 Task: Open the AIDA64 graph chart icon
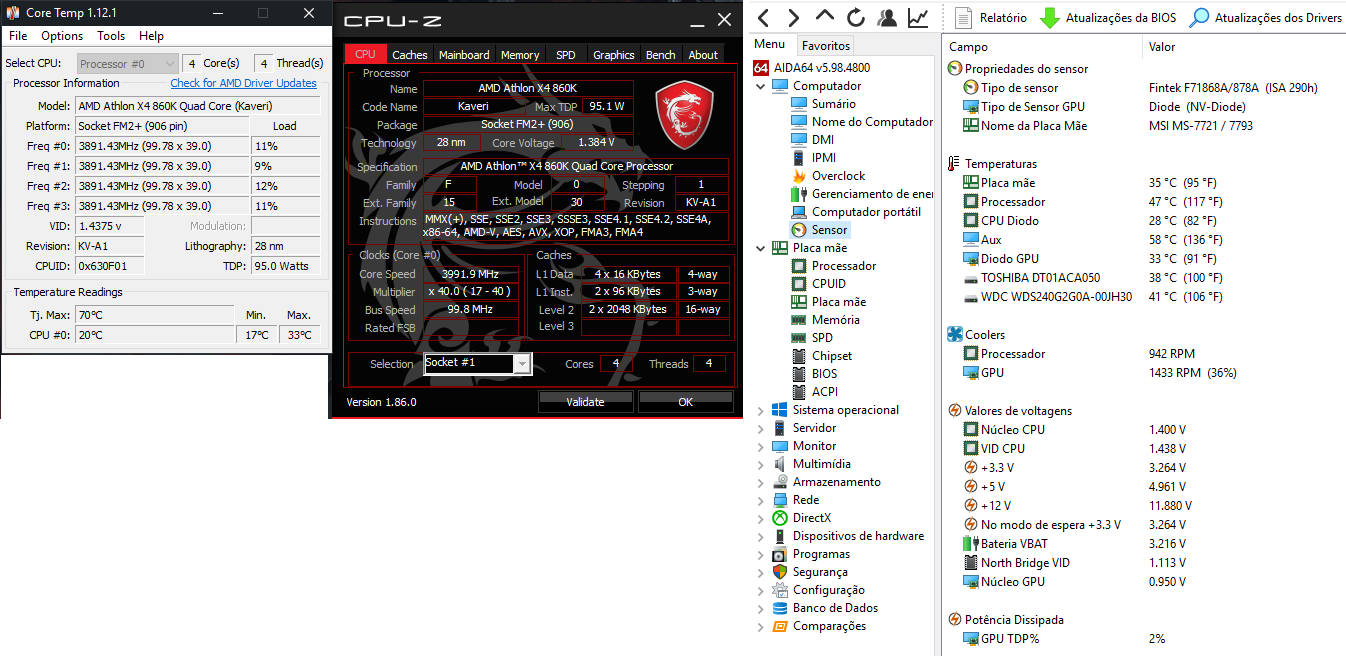tap(918, 17)
